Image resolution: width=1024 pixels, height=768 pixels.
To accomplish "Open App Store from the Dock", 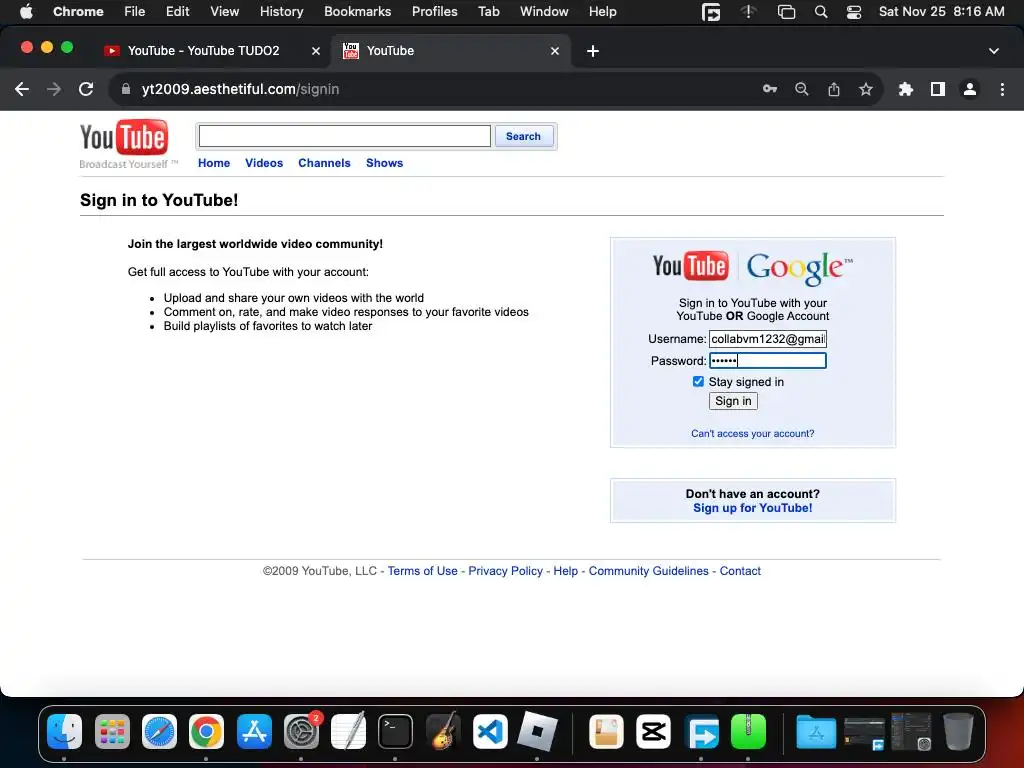I will pos(254,731).
